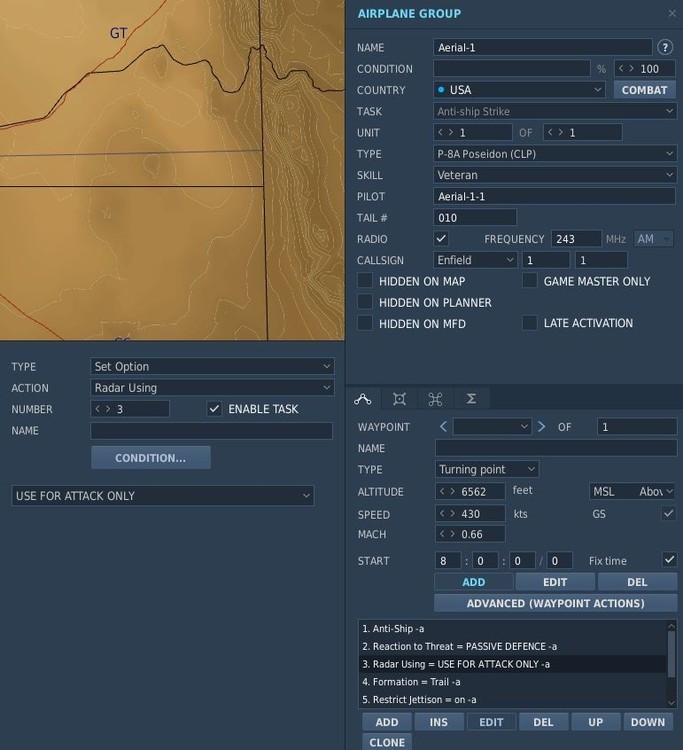Click the waypoint DEL button
The height and width of the screenshot is (750, 683).
[637, 582]
